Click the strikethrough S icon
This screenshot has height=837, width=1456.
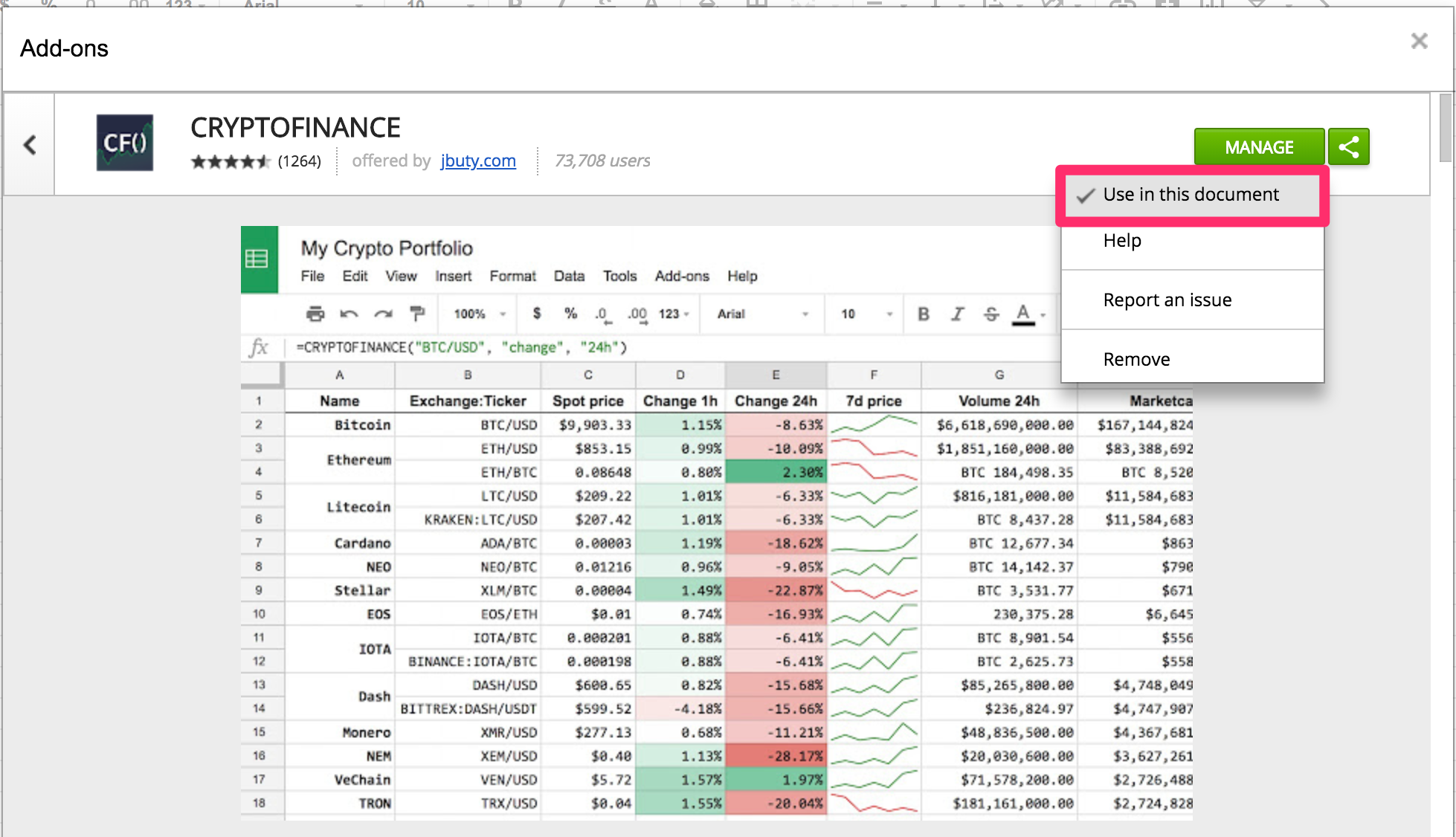[990, 314]
